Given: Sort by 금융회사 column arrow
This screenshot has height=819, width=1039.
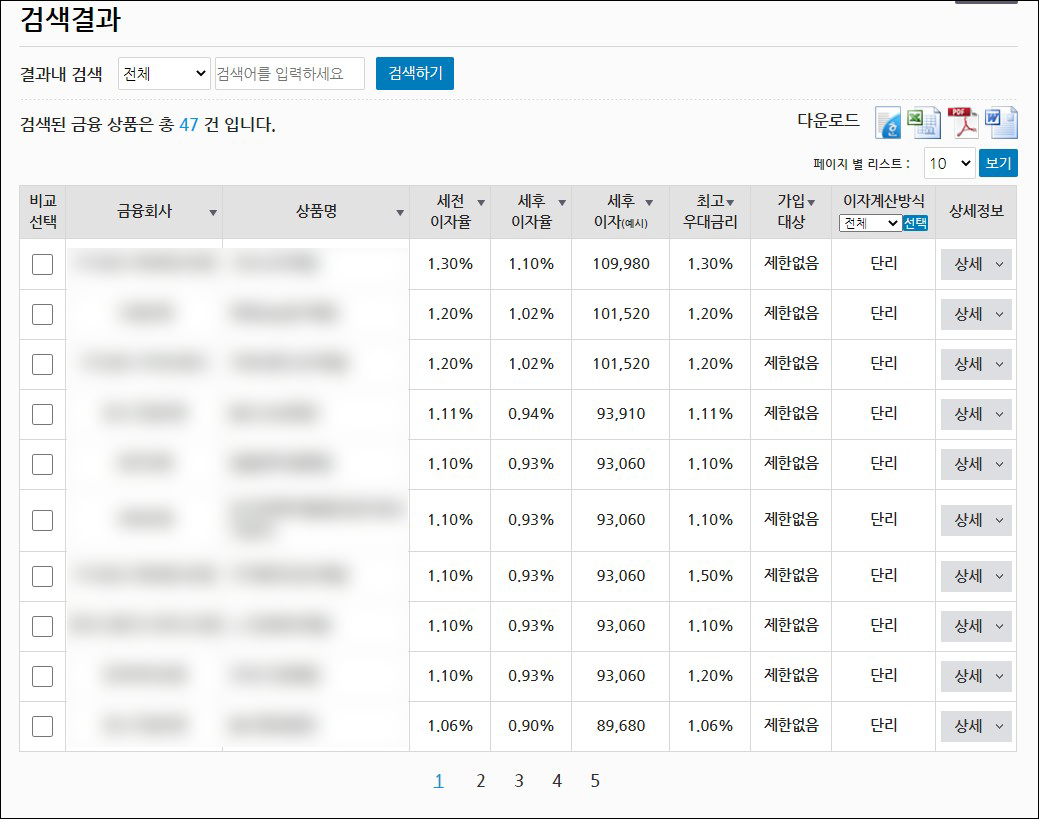Looking at the screenshot, I should click(213, 213).
